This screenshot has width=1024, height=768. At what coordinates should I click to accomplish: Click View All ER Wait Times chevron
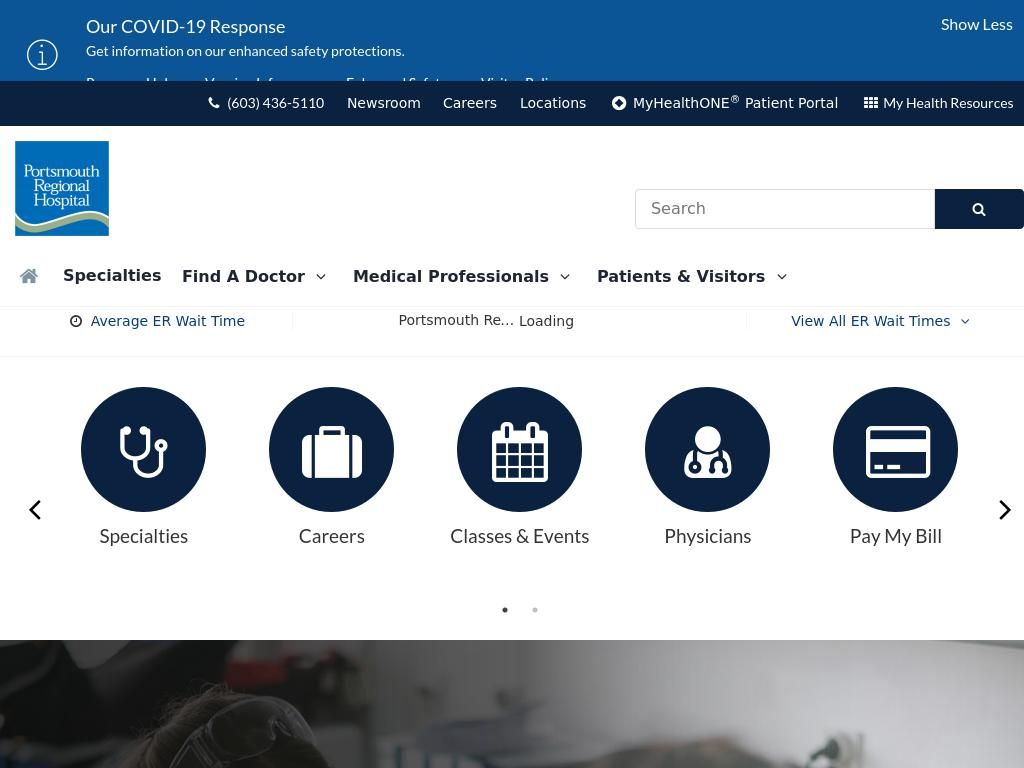coord(965,321)
